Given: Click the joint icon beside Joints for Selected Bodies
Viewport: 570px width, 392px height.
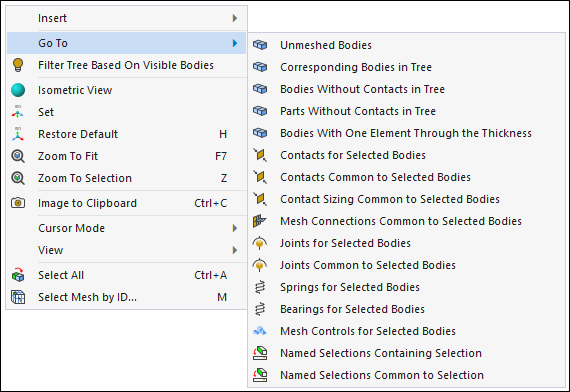Looking at the screenshot, I should [260, 243].
